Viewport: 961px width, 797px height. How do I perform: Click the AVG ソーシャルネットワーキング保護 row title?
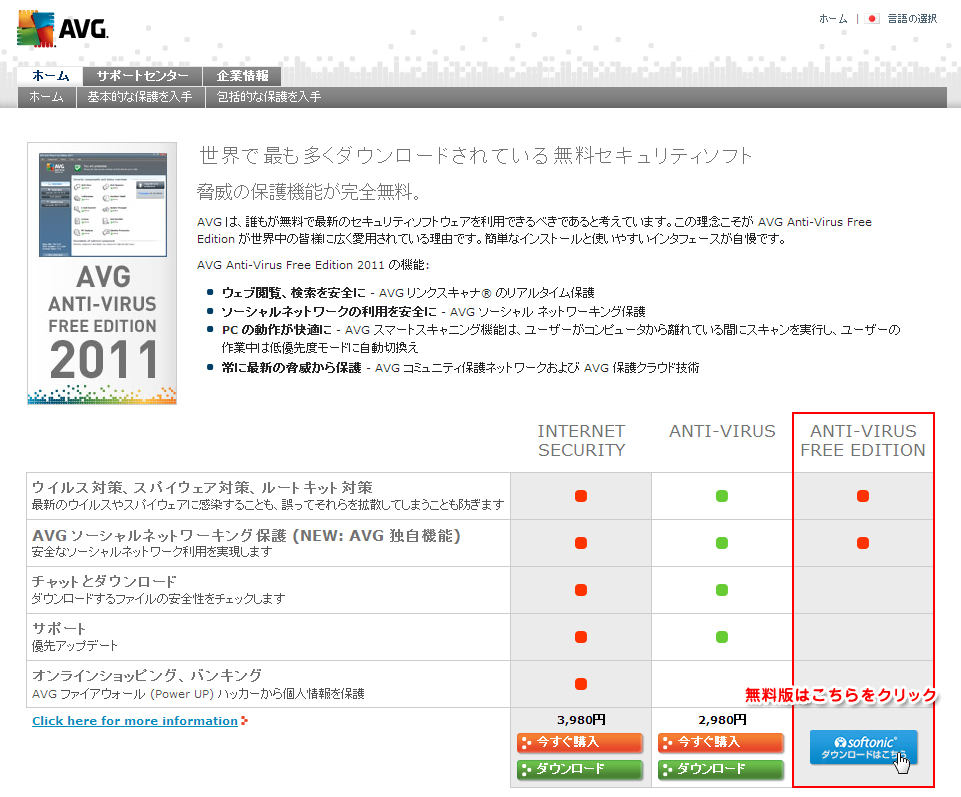pos(246,536)
